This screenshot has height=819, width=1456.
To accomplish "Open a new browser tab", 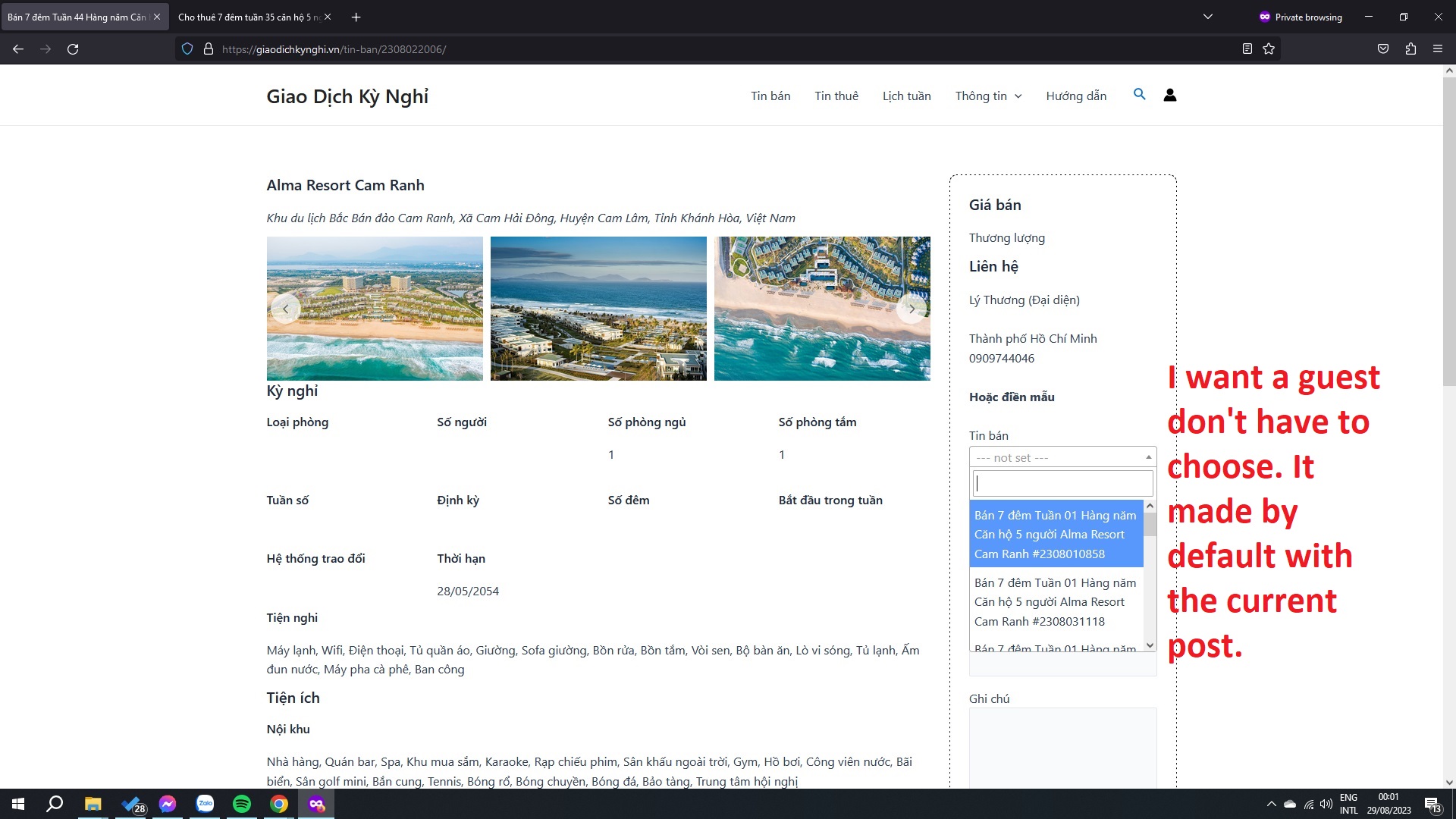I will [x=356, y=17].
